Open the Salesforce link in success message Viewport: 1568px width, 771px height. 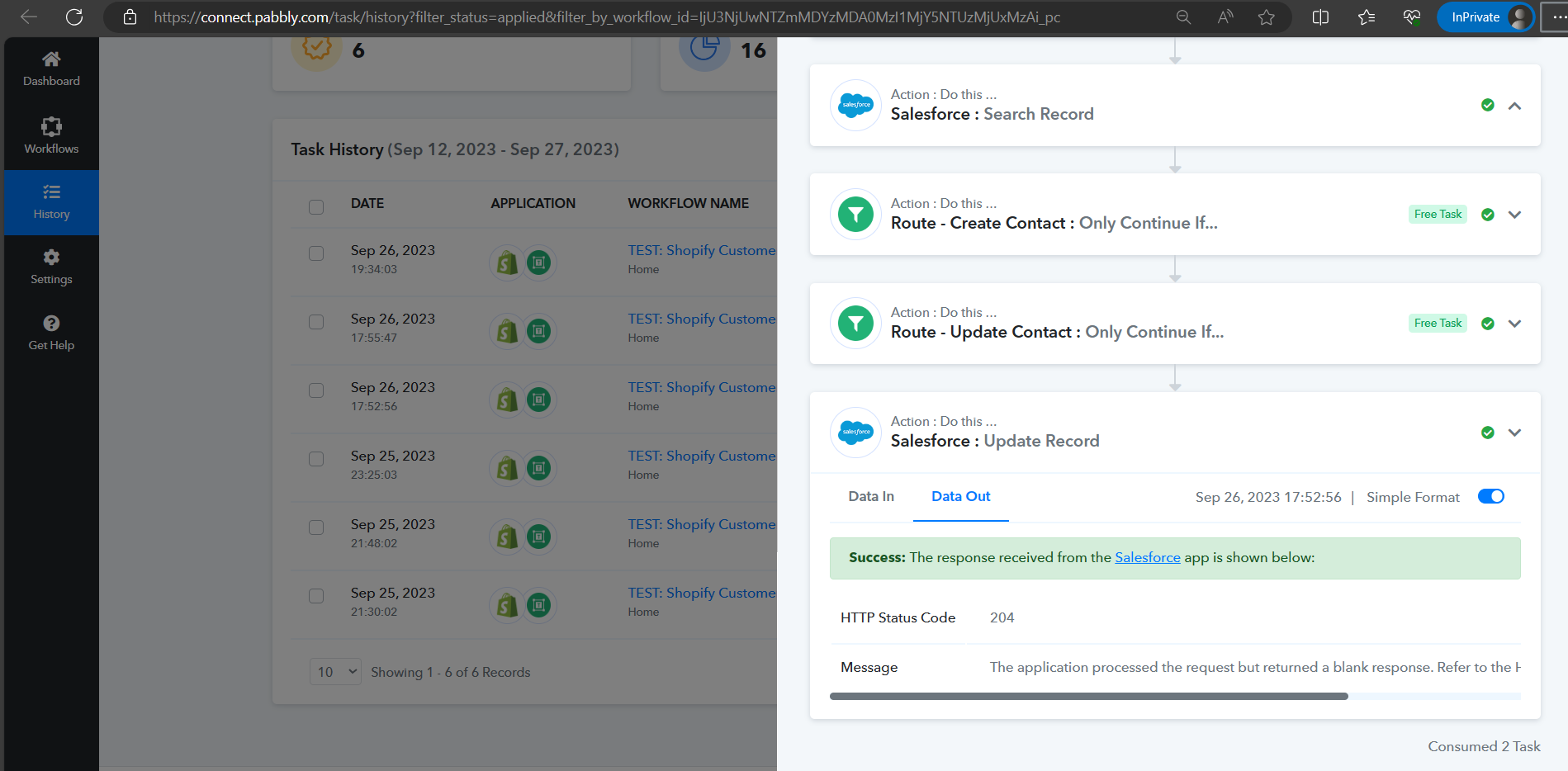click(x=1147, y=557)
